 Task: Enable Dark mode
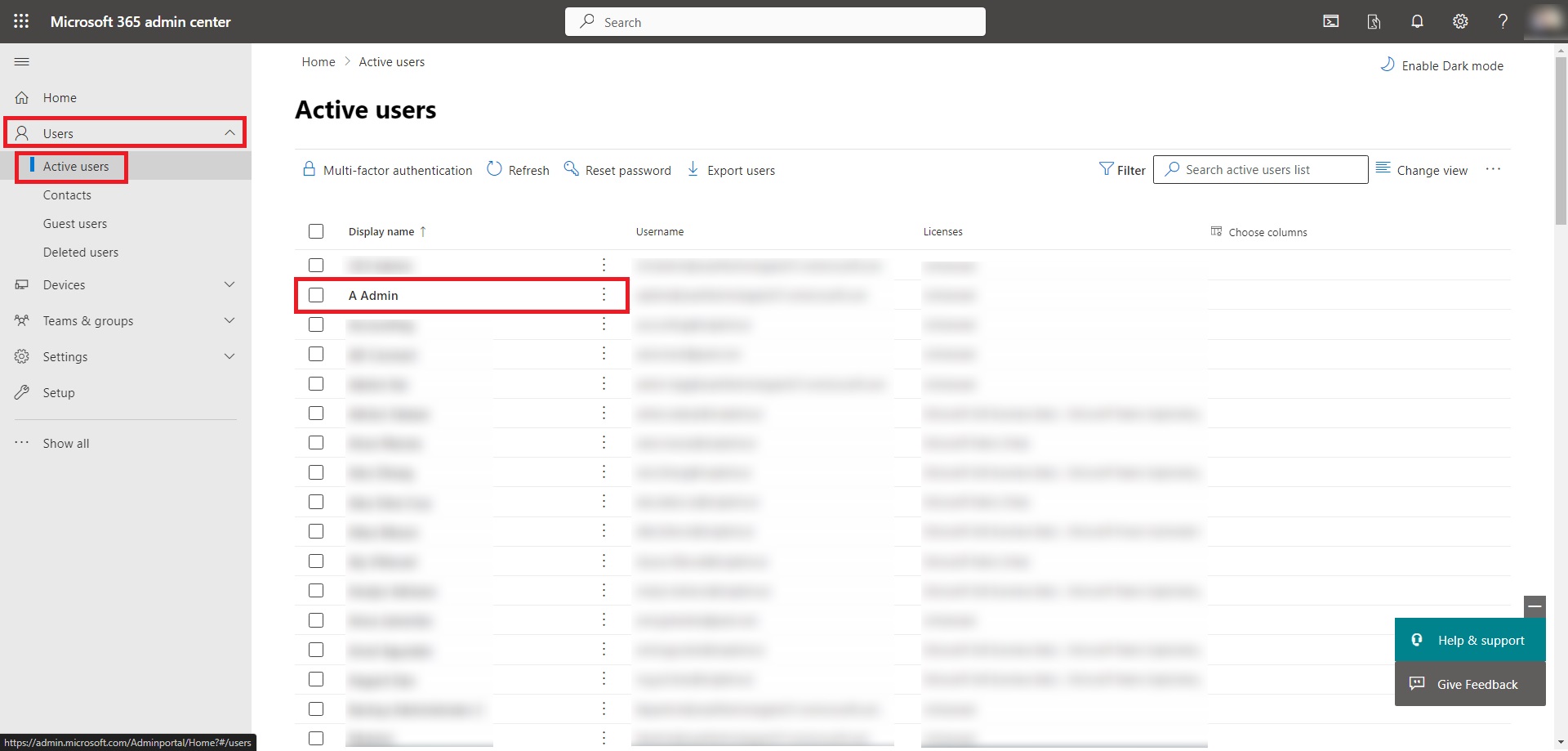pyautogui.click(x=1441, y=65)
